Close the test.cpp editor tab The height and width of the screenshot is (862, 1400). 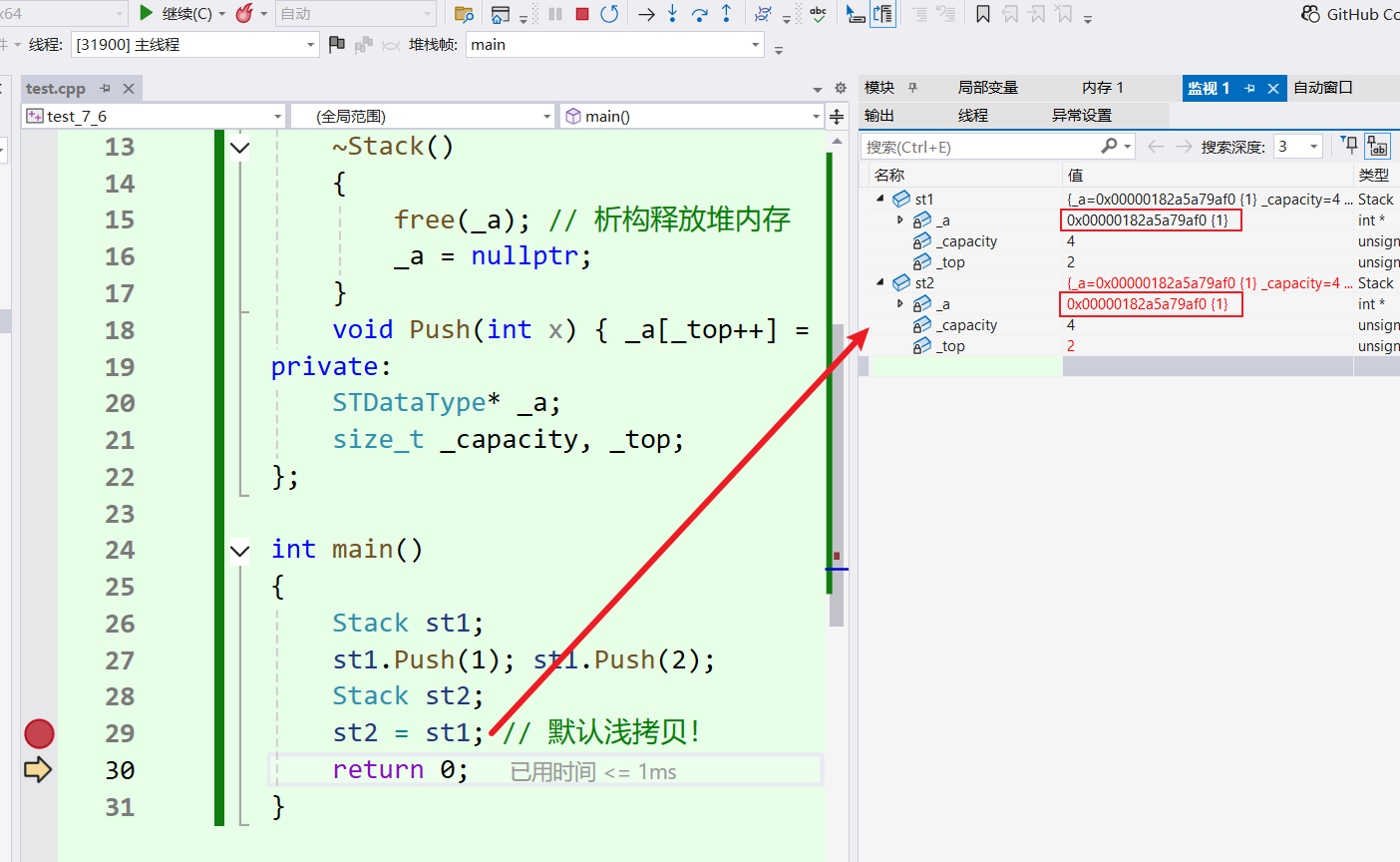click(129, 89)
